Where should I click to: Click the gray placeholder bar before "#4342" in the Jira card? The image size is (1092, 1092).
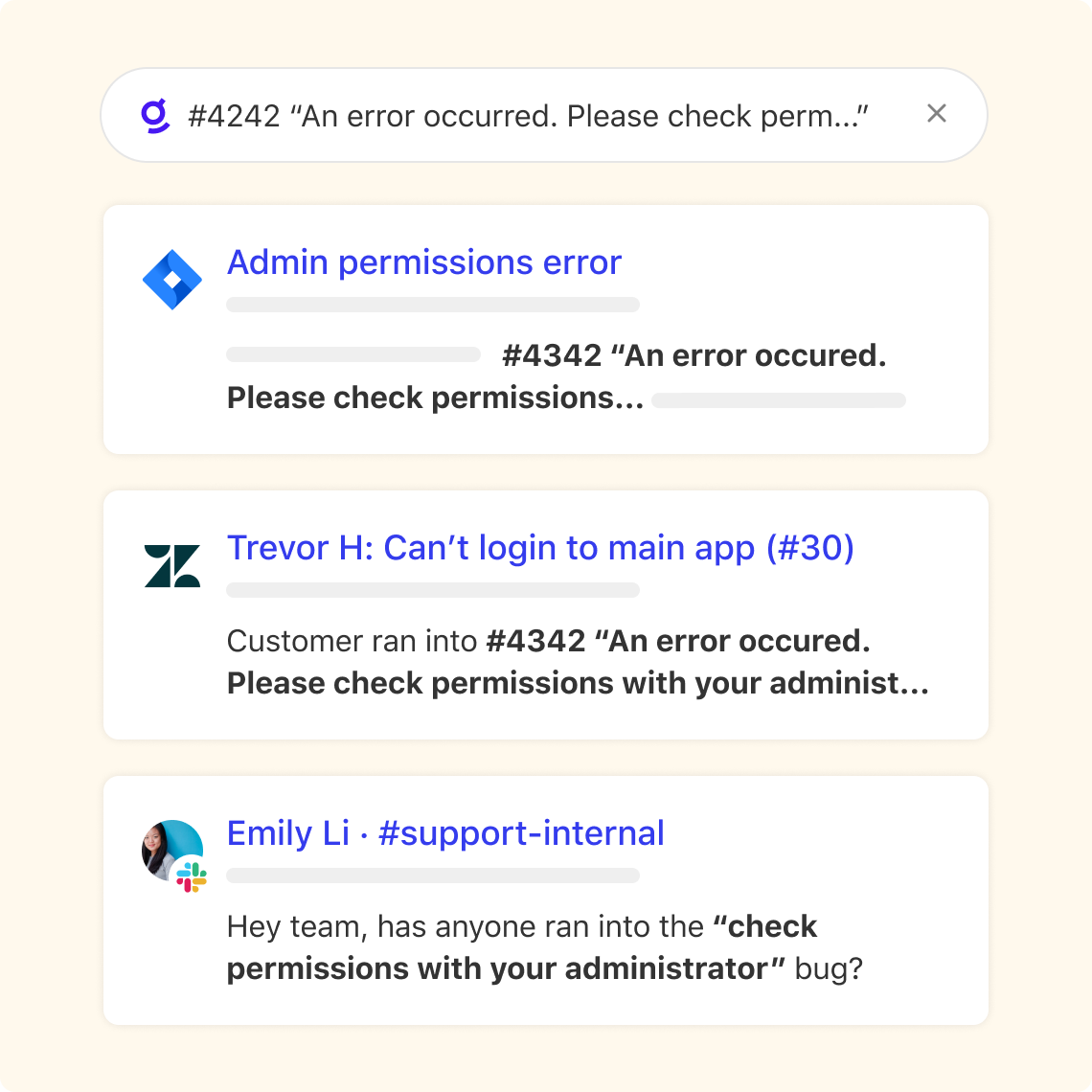coord(353,355)
